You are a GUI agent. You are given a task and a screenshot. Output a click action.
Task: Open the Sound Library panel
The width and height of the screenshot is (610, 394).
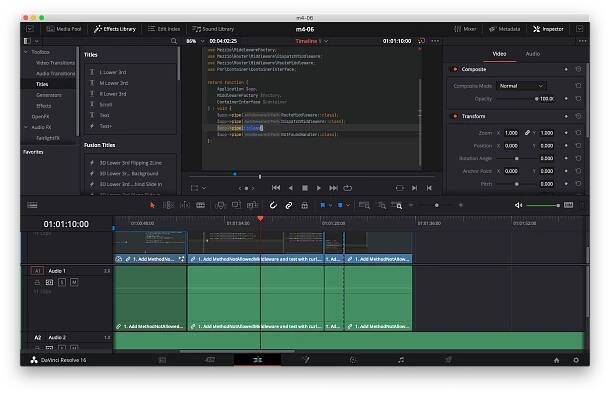coord(213,29)
